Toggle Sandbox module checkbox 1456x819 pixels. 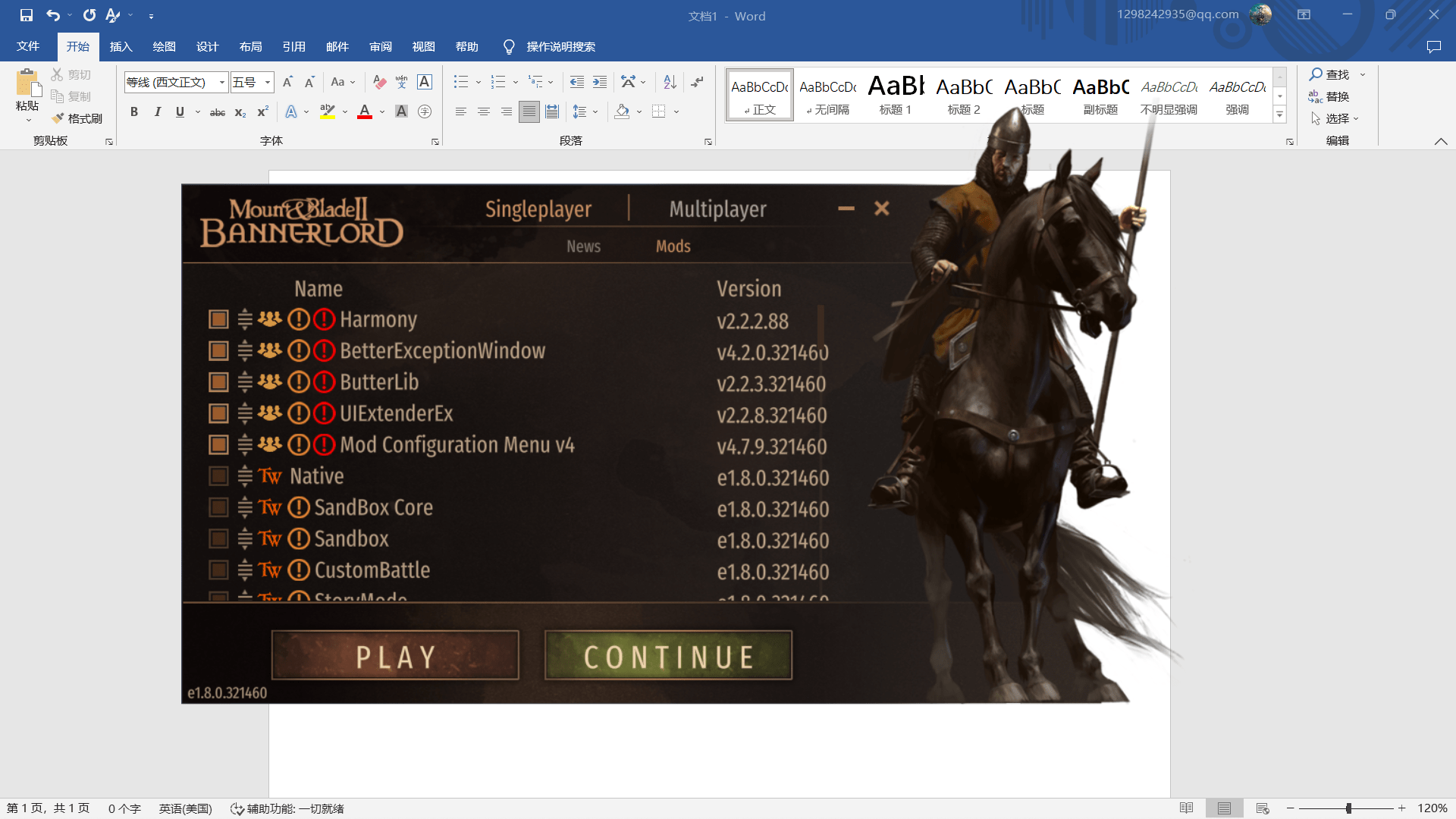tap(218, 538)
